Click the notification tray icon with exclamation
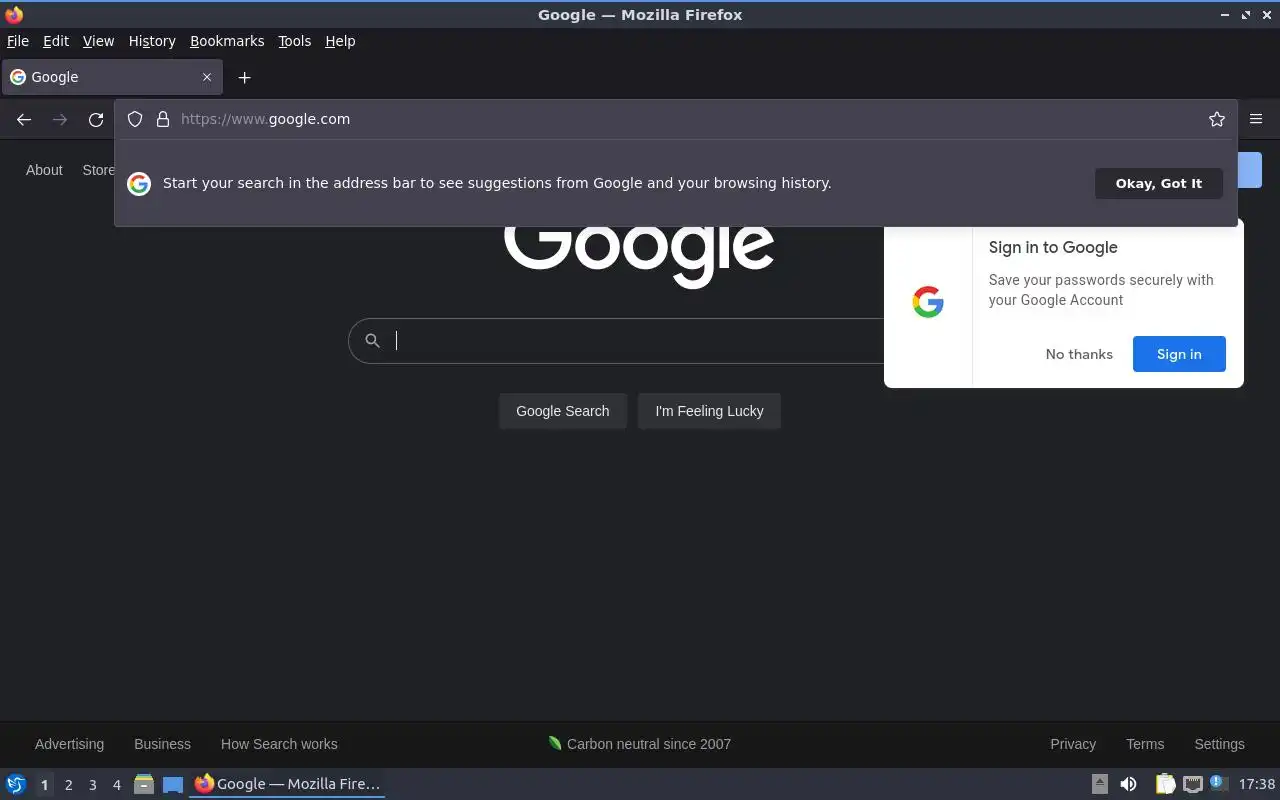Screen dimensions: 1280x800 [x=1218, y=783]
